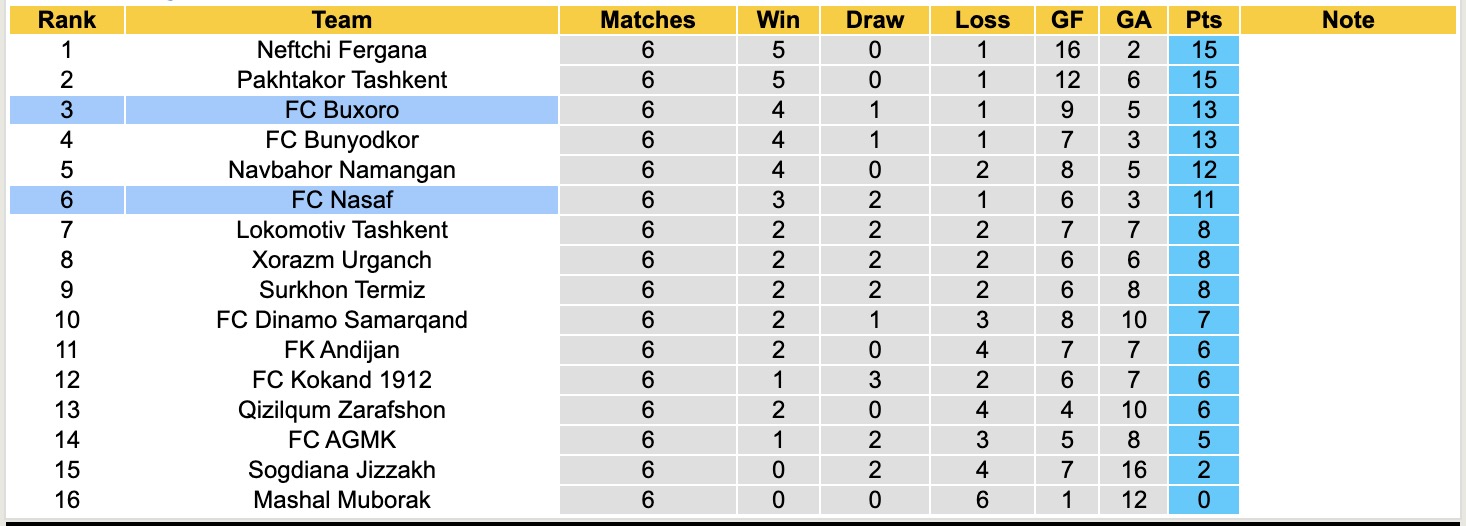
Task: Select Navbahor Namangan team entry
Action: (x=341, y=170)
